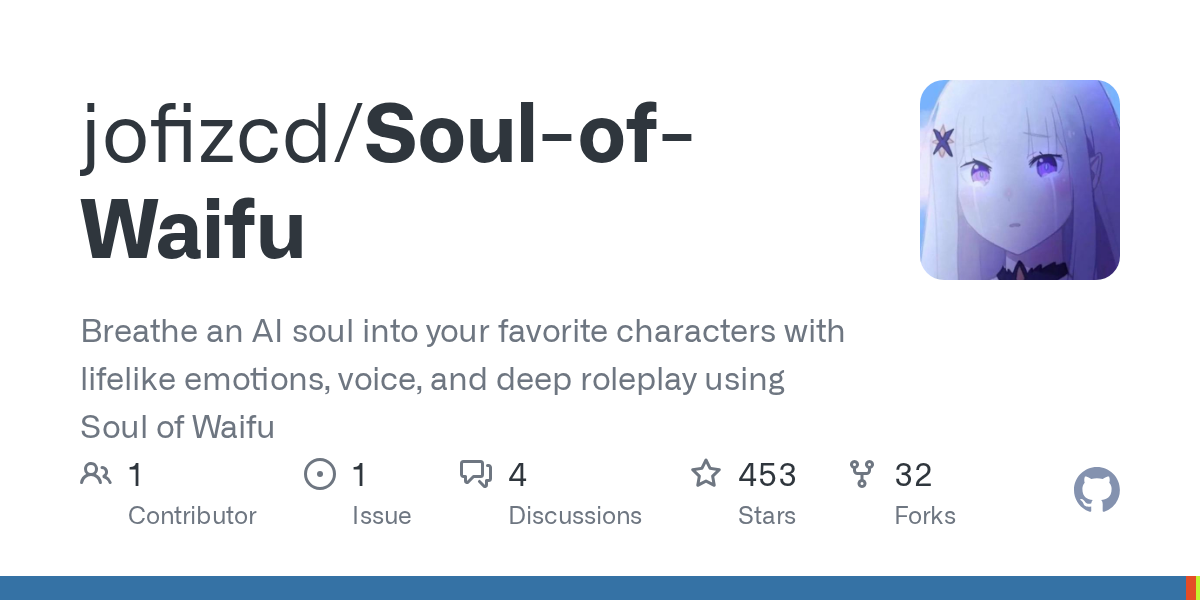Image resolution: width=1200 pixels, height=600 pixels.
Task: Click the repository description text
Action: (462, 379)
